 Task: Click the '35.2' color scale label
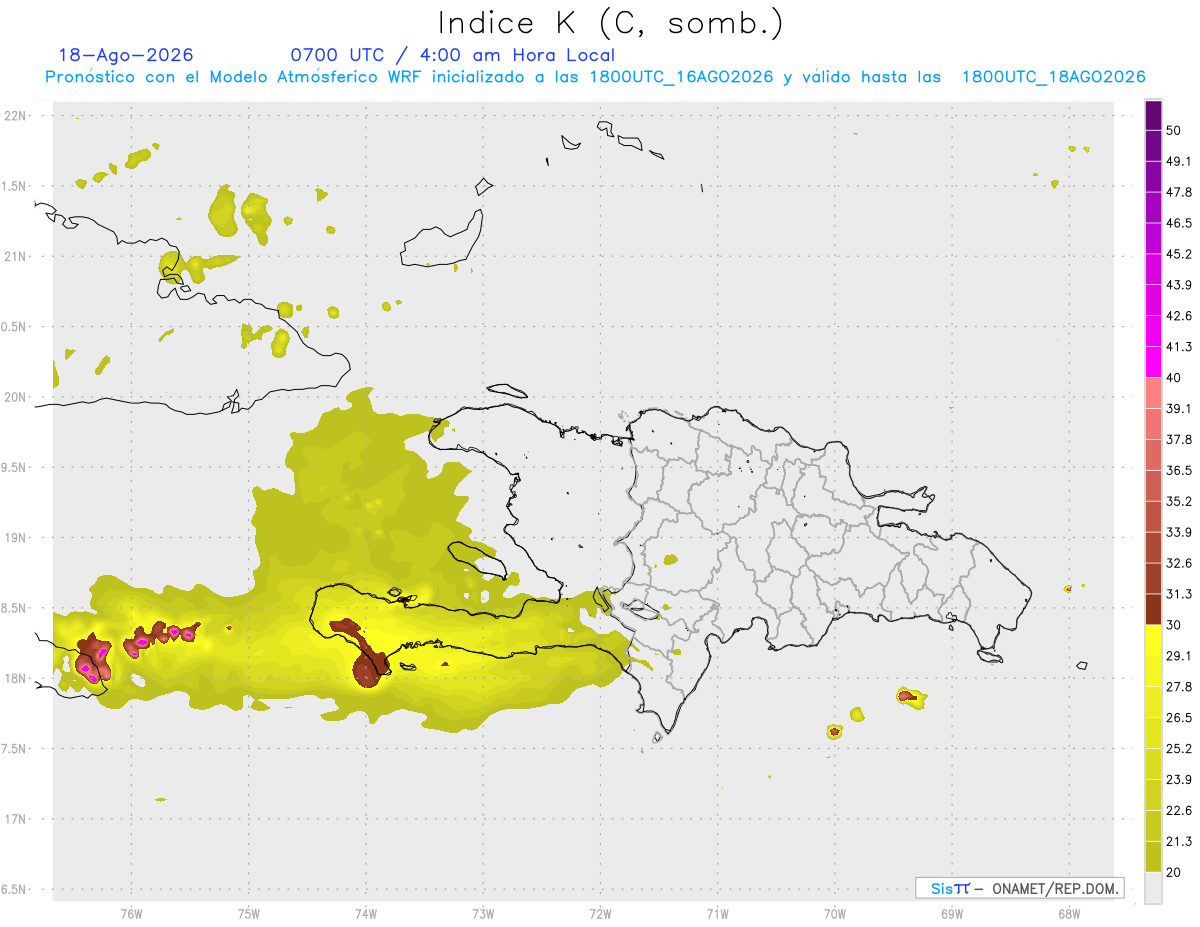coord(1179,502)
